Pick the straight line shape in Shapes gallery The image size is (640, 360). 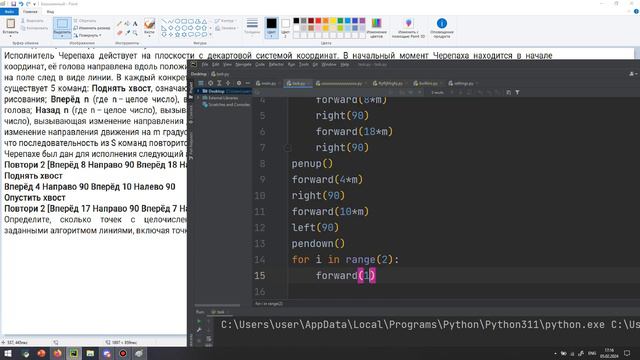point(164,21)
